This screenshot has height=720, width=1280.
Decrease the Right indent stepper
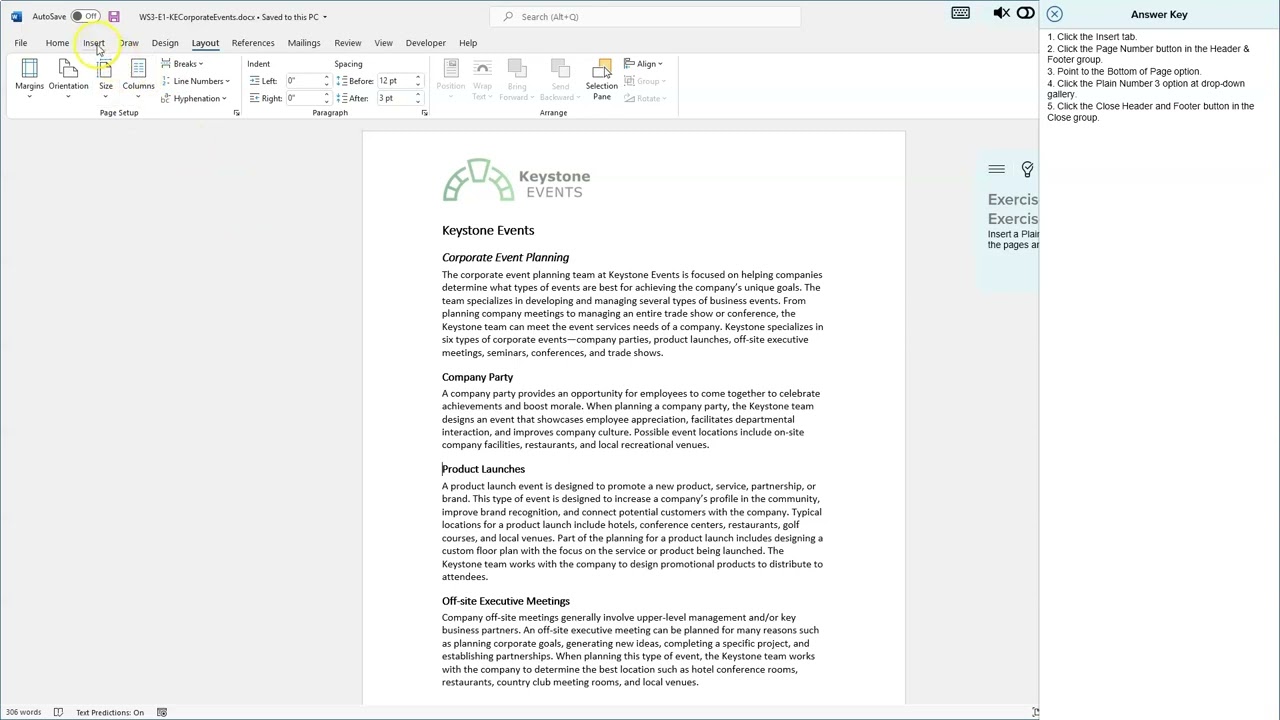coord(326,101)
